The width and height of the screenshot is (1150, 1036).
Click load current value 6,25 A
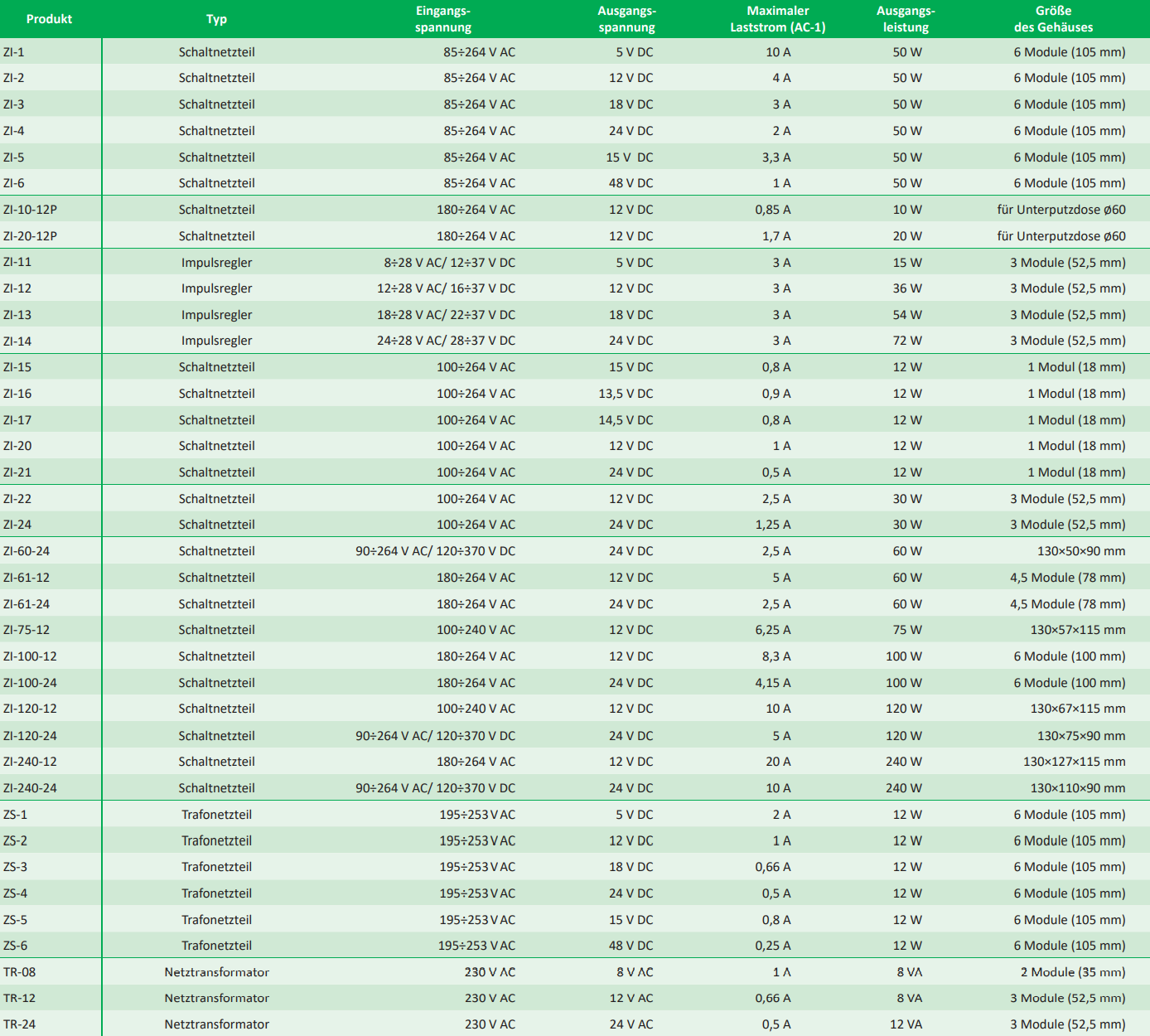tap(773, 630)
